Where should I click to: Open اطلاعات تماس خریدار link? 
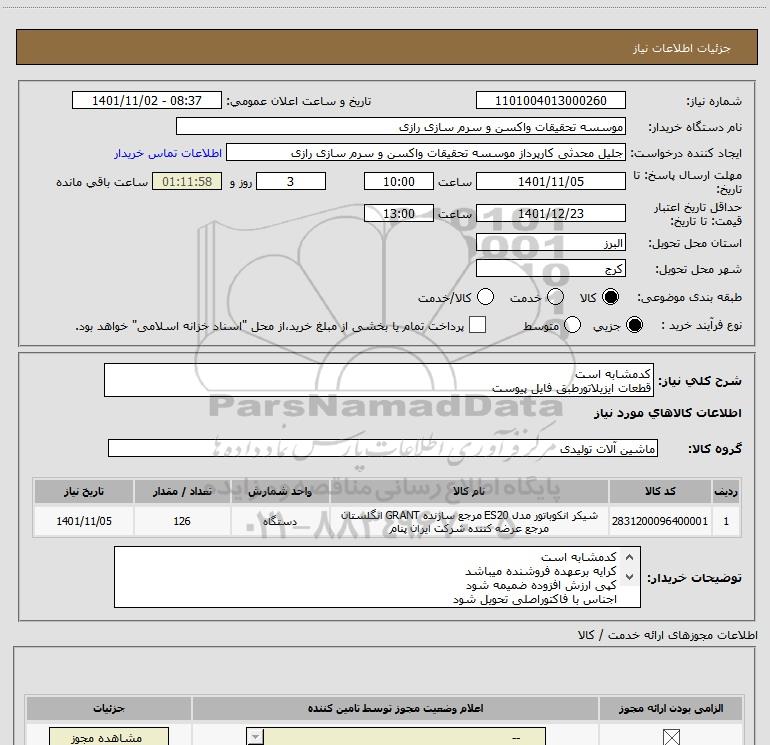click(x=168, y=153)
